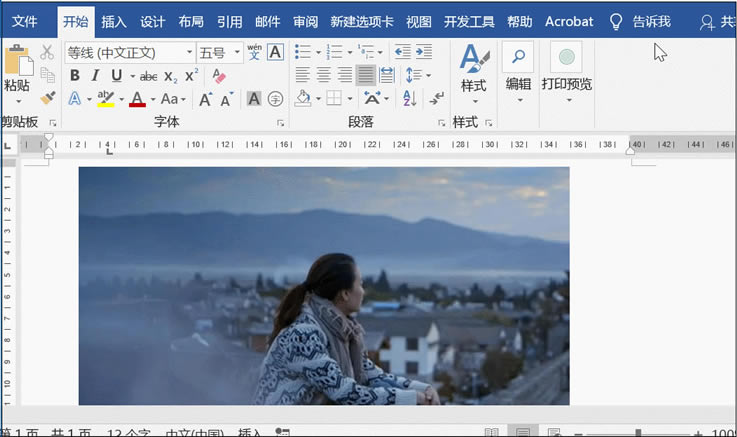The height and width of the screenshot is (437, 737).
Task: Apply distributed alignment
Action: pos(386,75)
